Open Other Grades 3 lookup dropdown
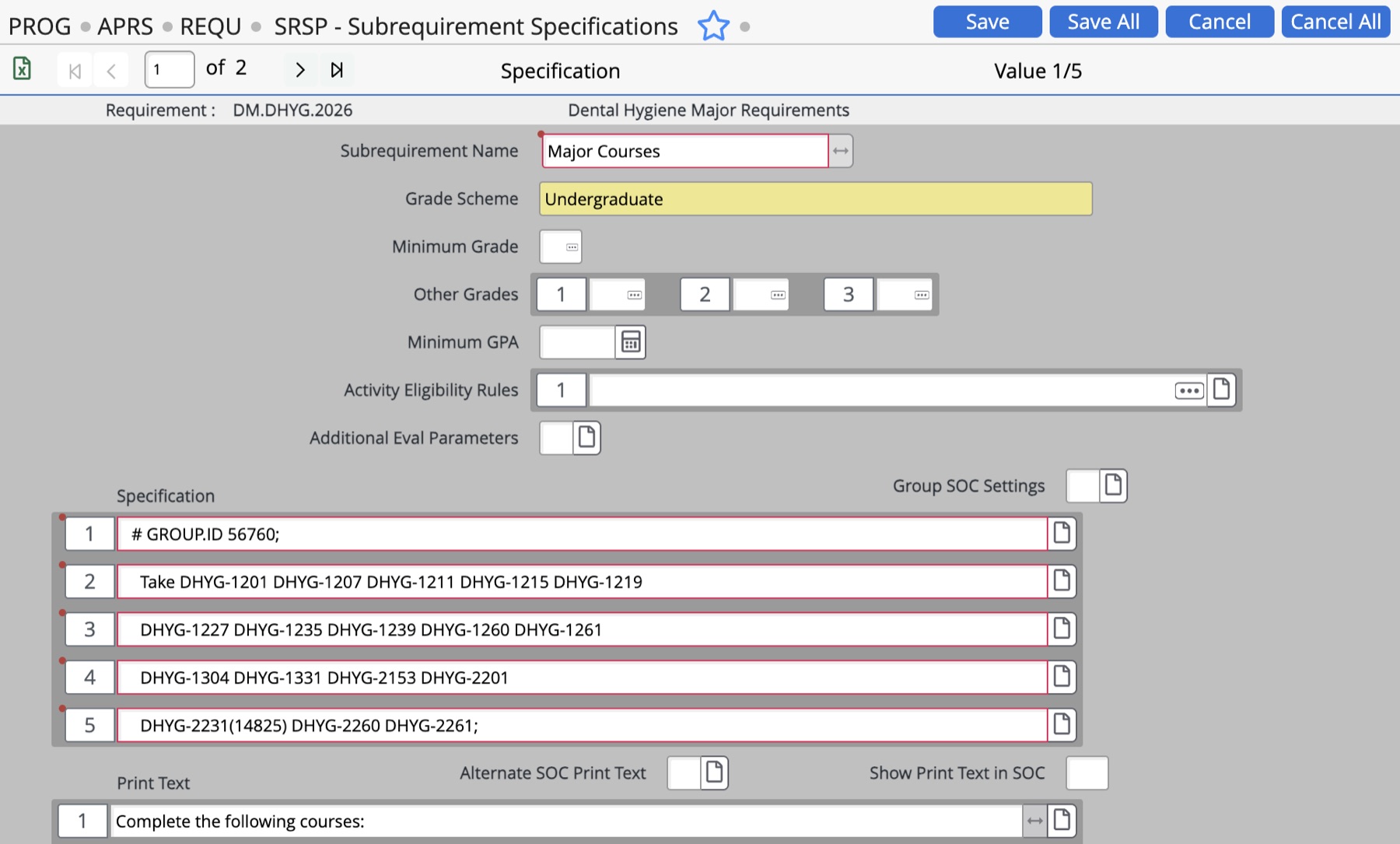 click(922, 295)
